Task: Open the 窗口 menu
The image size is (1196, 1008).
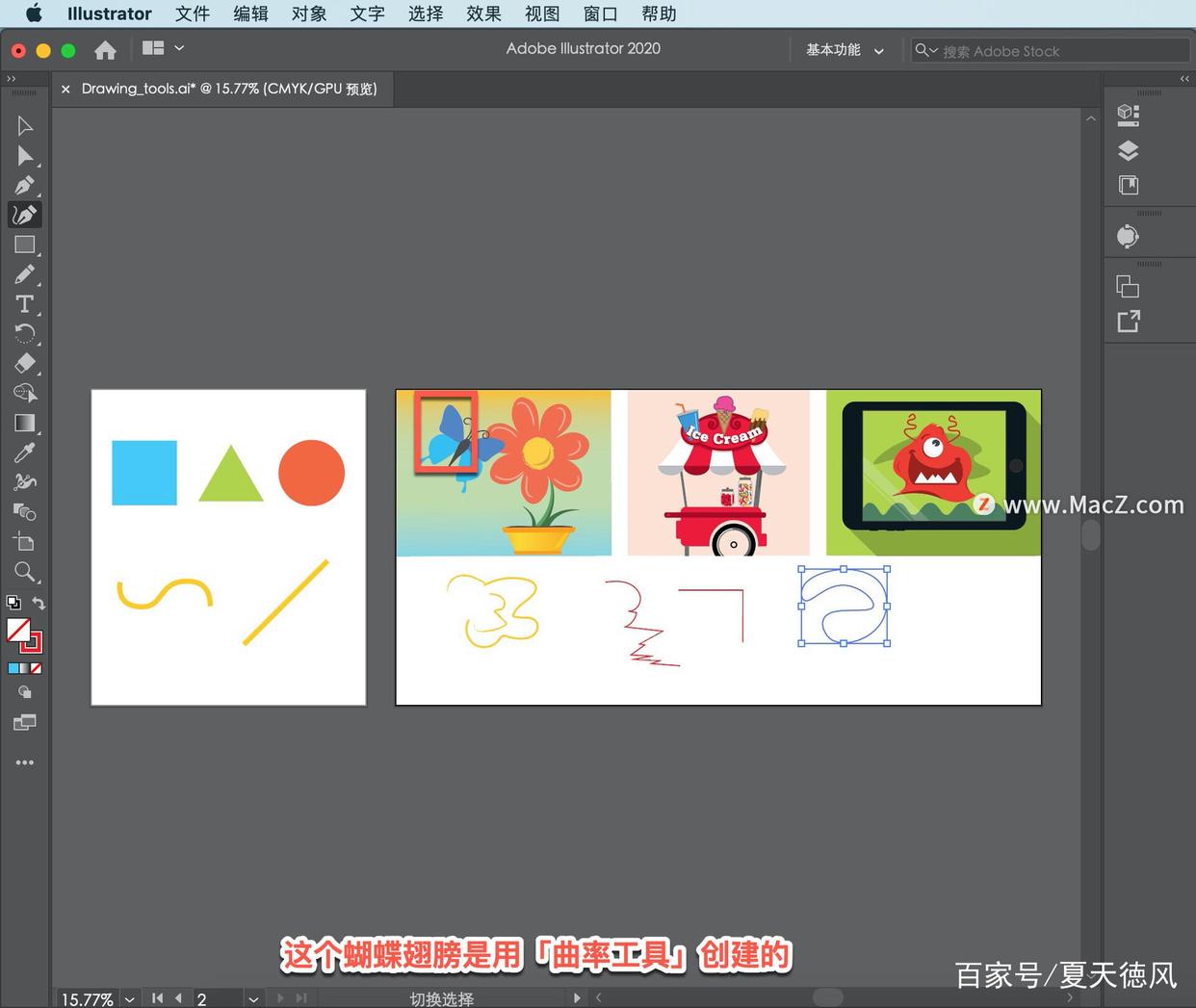Action: 600,13
